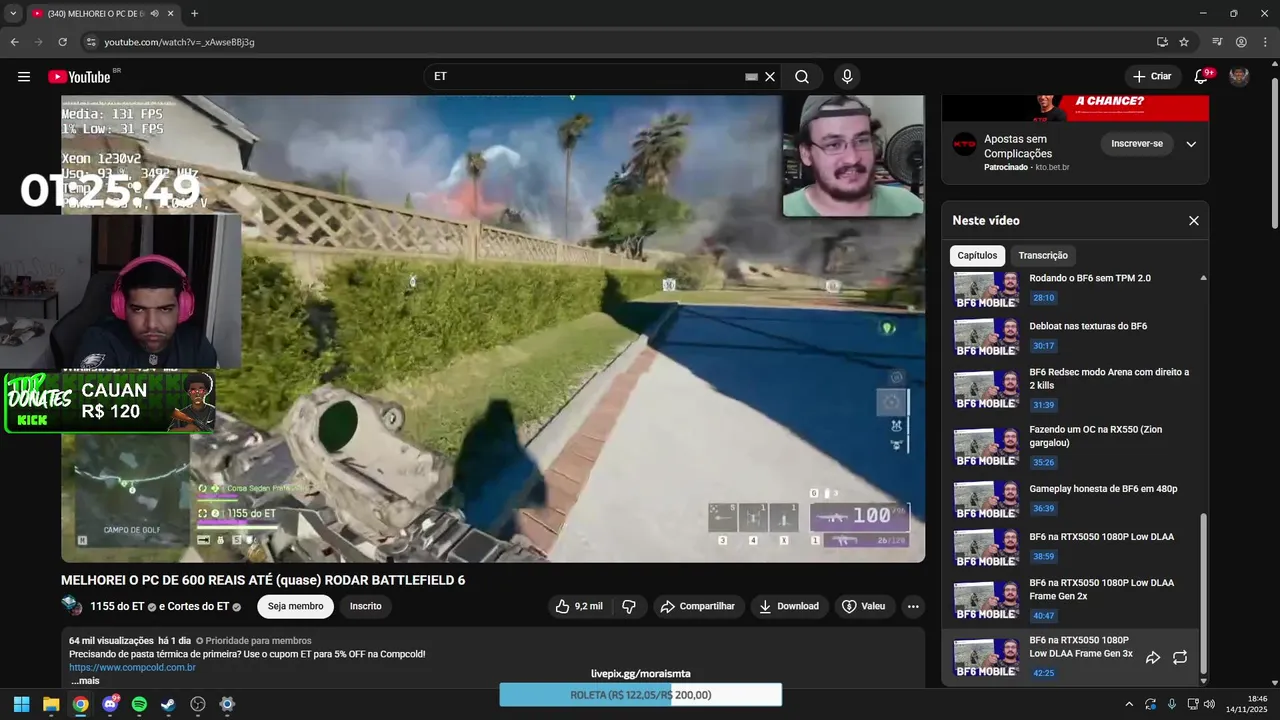The height and width of the screenshot is (720, 1280).
Task: Open YouTube notifications bell
Action: (x=1202, y=77)
